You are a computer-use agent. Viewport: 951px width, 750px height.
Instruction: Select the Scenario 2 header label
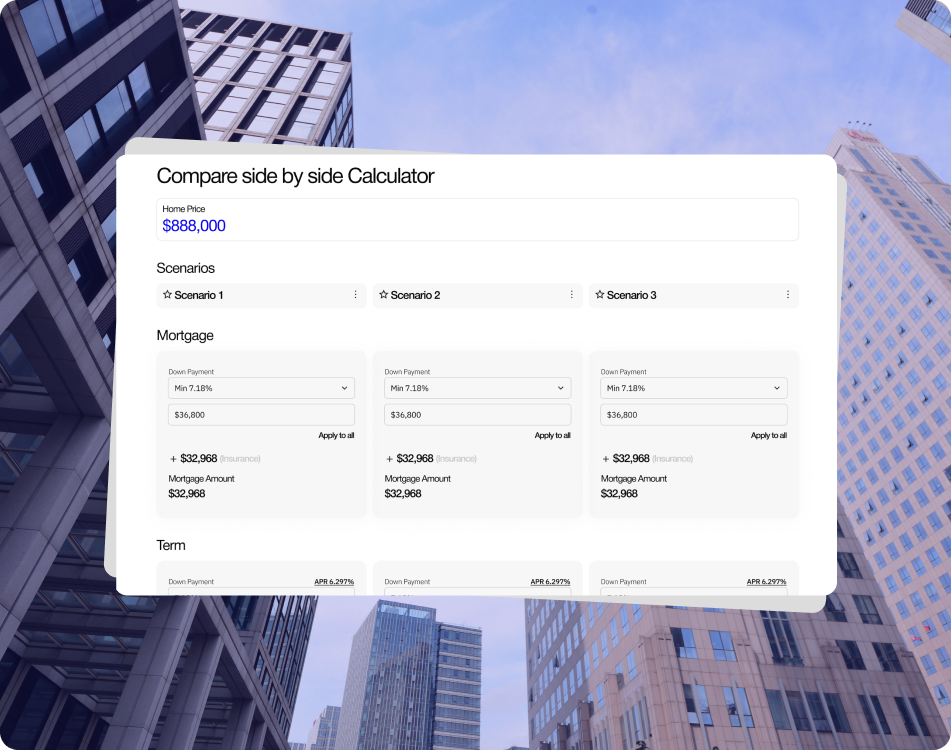(415, 295)
